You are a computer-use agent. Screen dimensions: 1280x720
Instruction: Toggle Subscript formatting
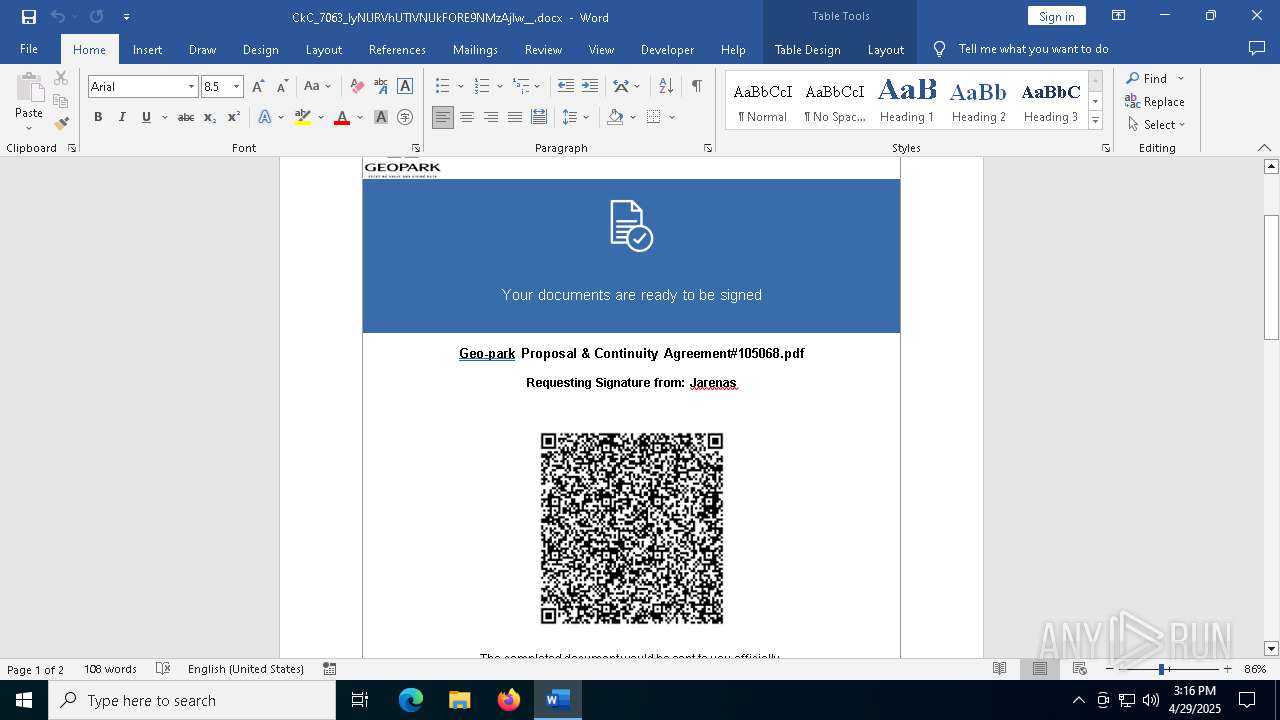click(x=210, y=117)
